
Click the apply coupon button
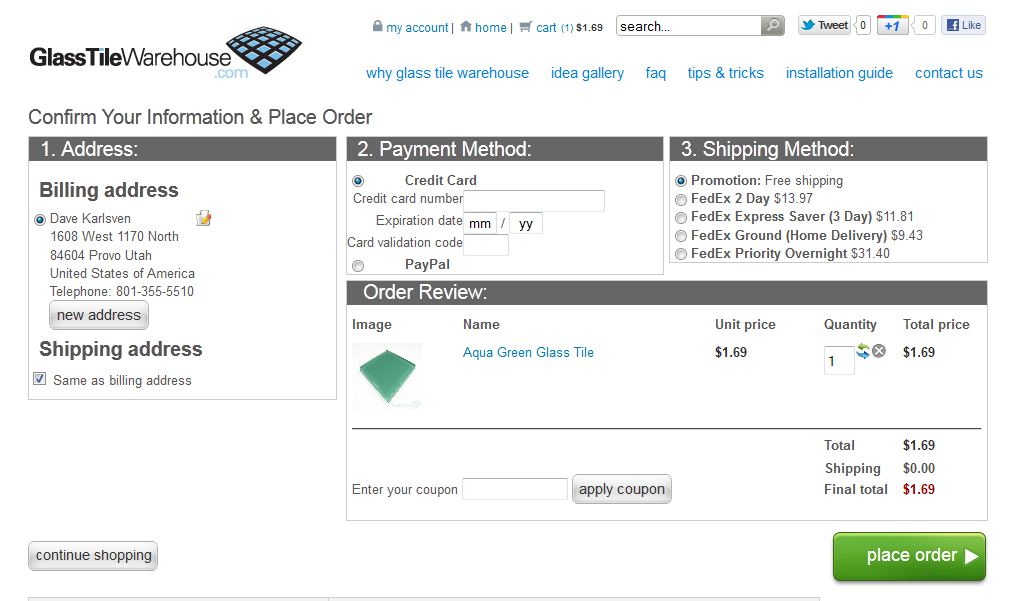click(x=621, y=489)
